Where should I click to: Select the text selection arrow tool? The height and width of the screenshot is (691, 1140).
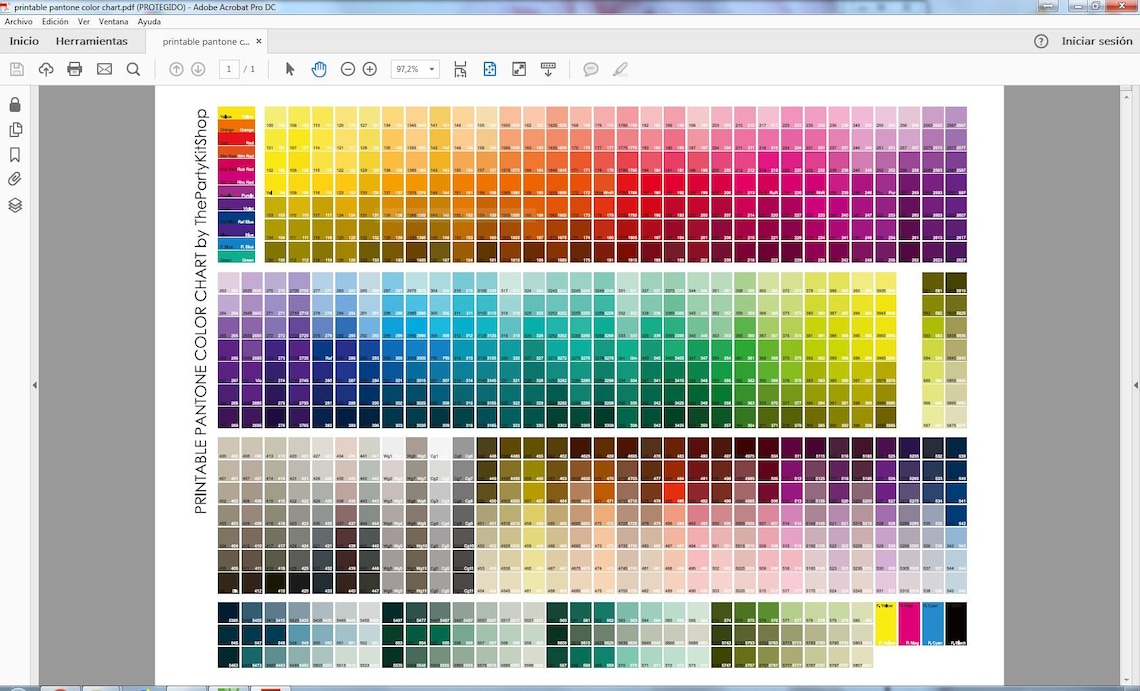coord(288,69)
